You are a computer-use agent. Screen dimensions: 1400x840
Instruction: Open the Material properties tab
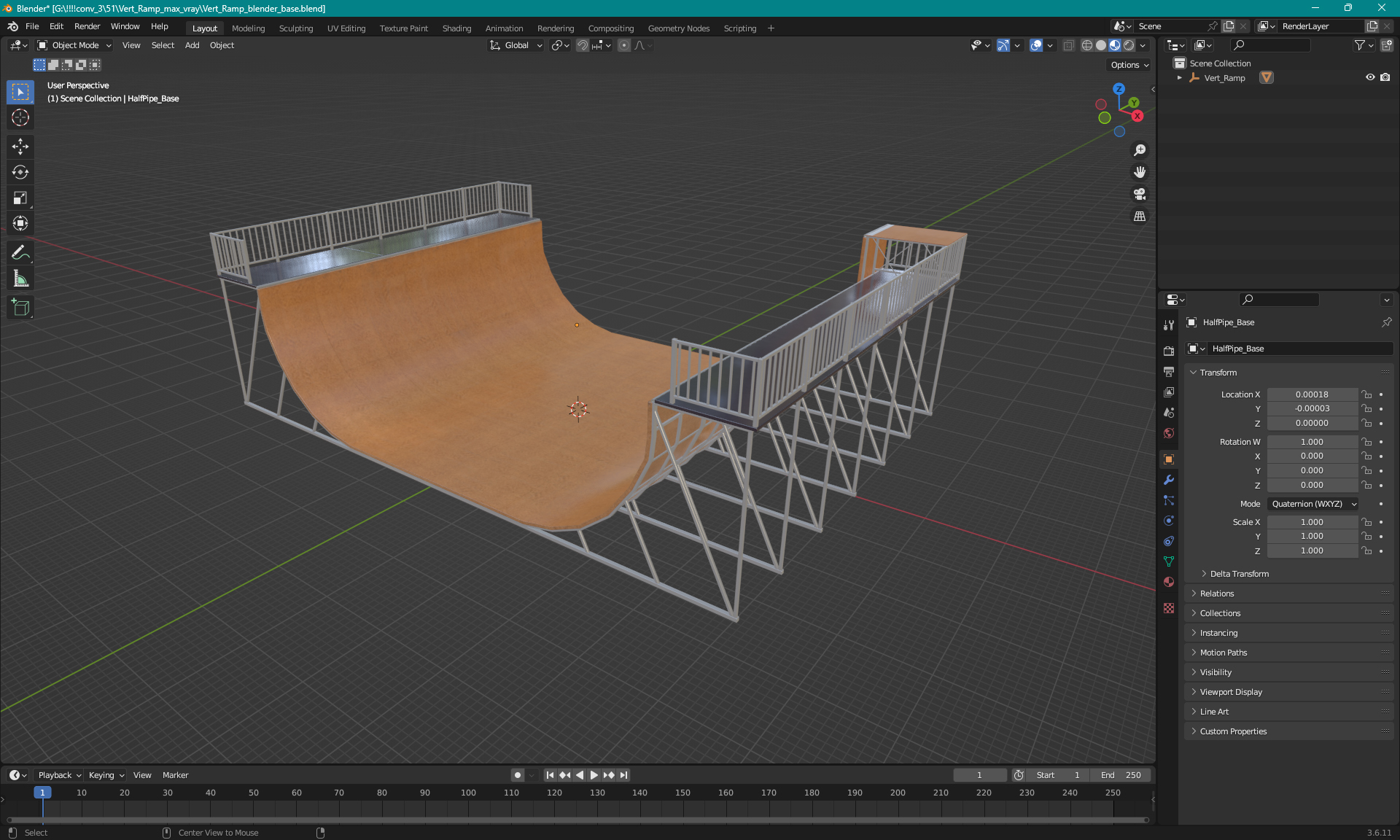click(1169, 582)
